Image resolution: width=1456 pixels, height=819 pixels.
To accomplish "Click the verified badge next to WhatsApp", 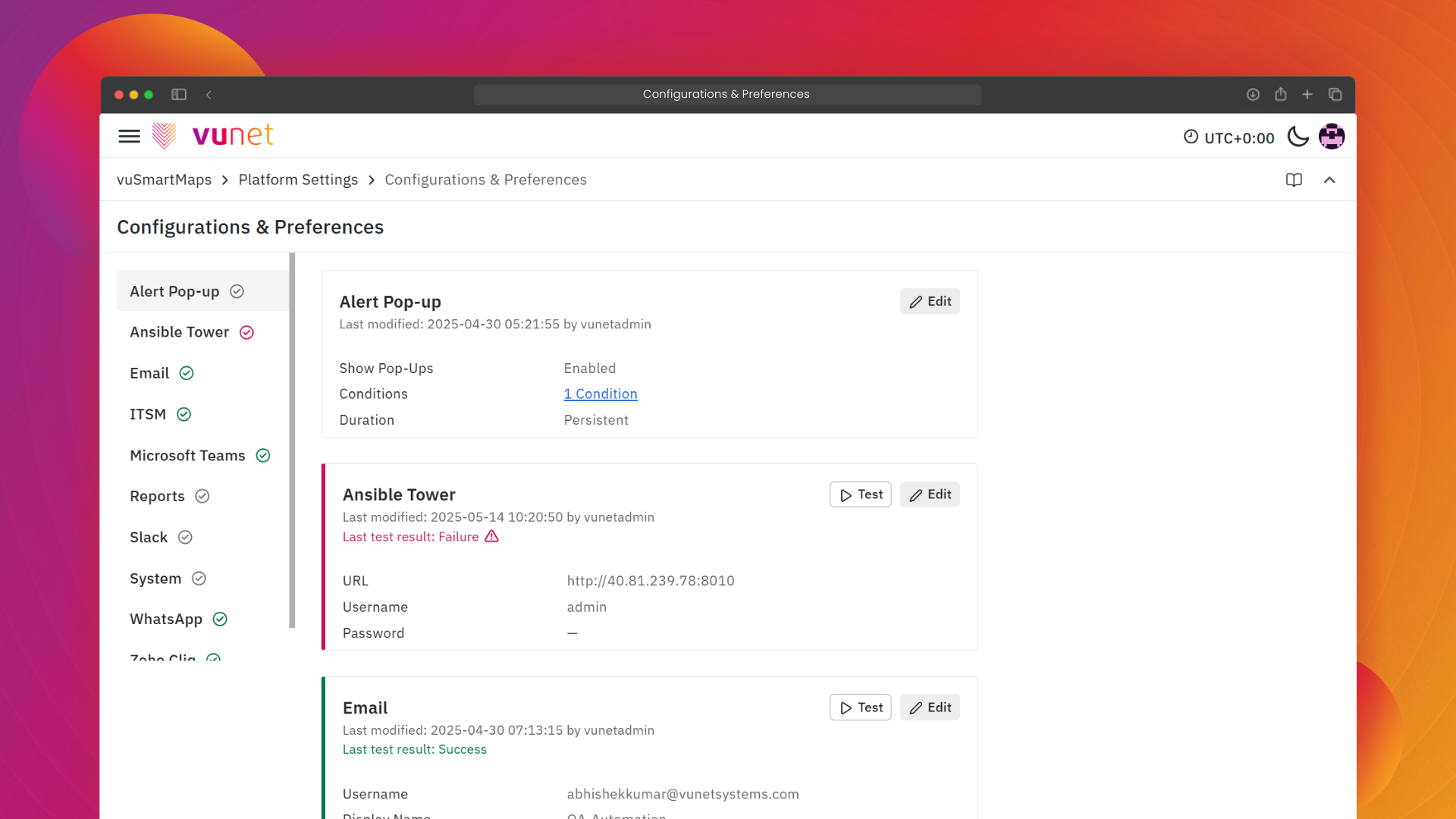I will point(220,619).
